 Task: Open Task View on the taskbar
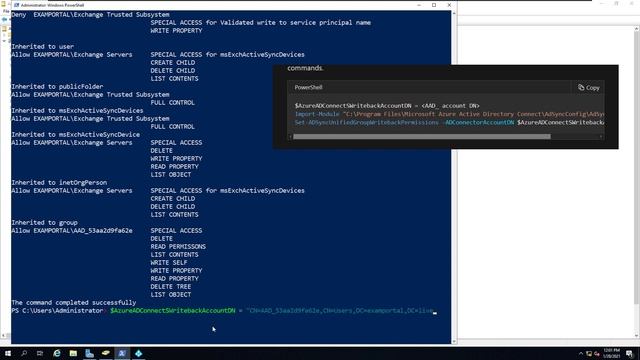[40, 353]
